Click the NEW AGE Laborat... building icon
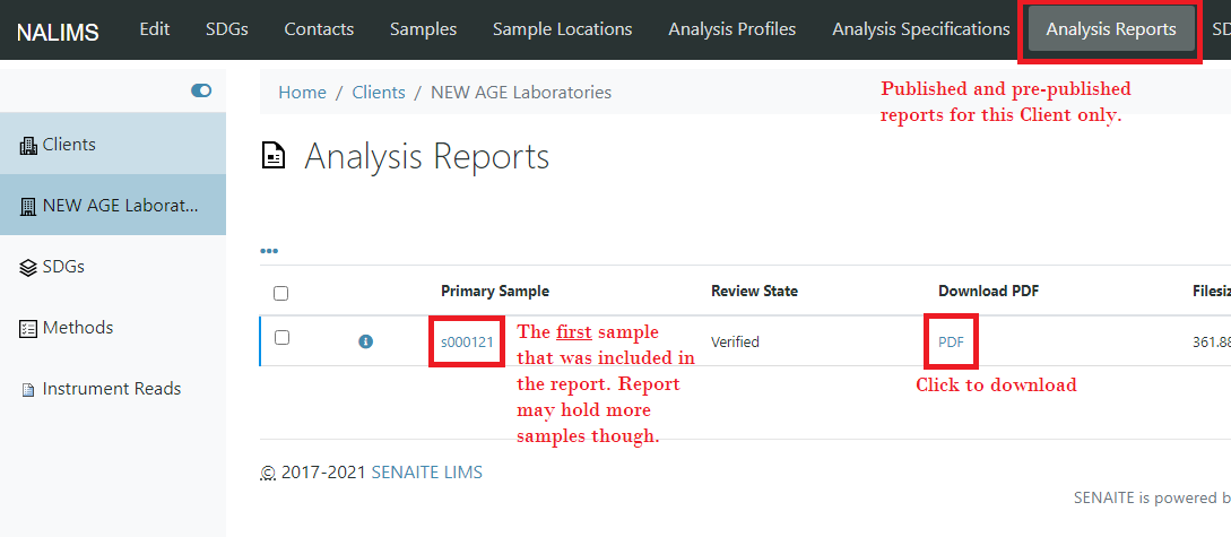1231x537 pixels. [x=28, y=207]
